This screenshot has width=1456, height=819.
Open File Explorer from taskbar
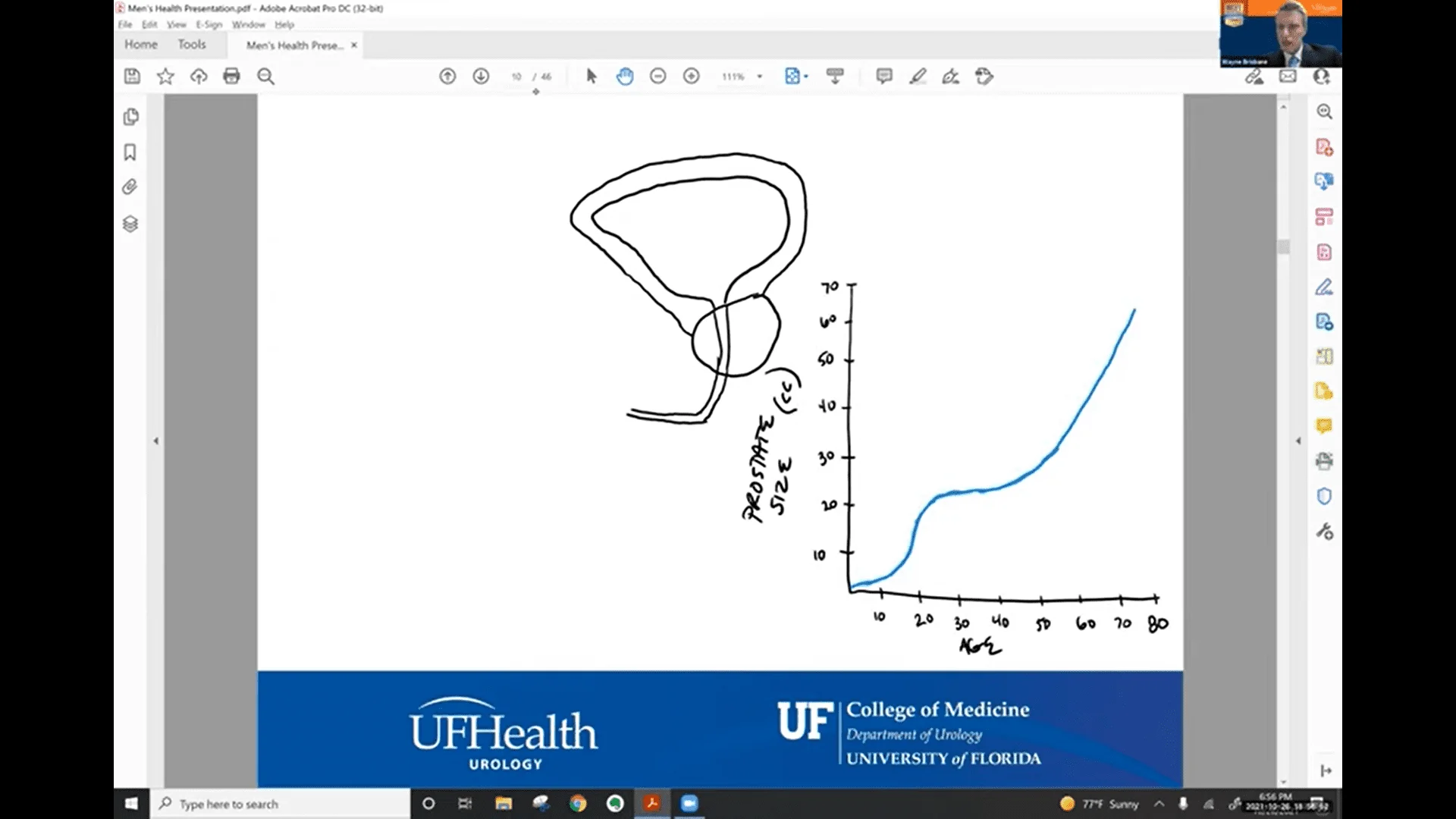click(504, 803)
